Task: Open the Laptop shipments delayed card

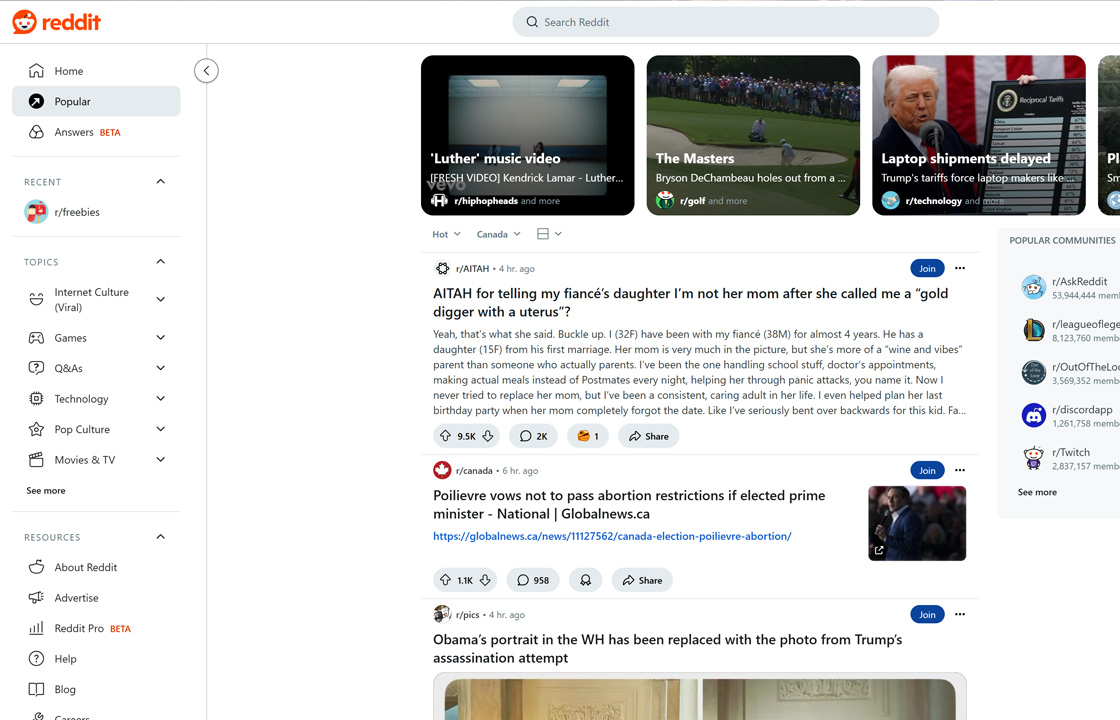Action: (x=979, y=135)
